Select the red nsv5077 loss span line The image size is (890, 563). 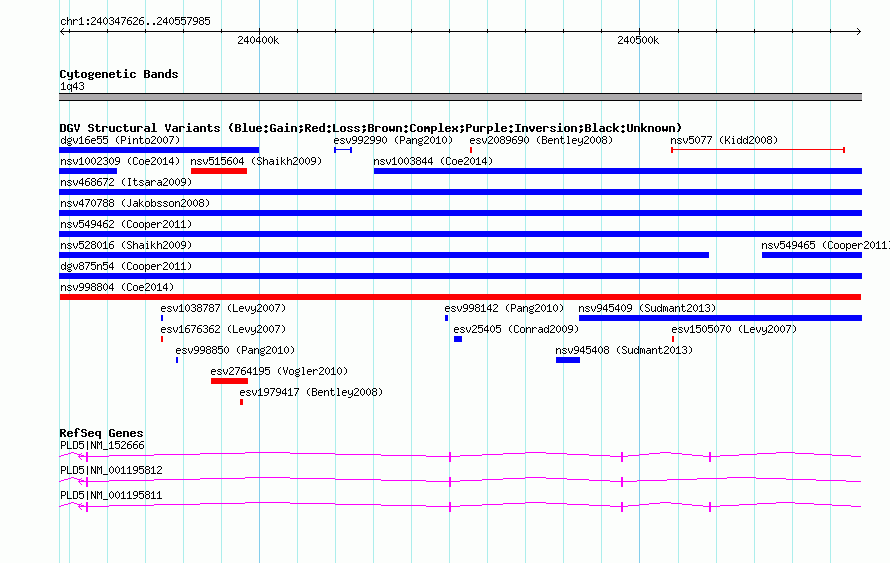(758, 150)
